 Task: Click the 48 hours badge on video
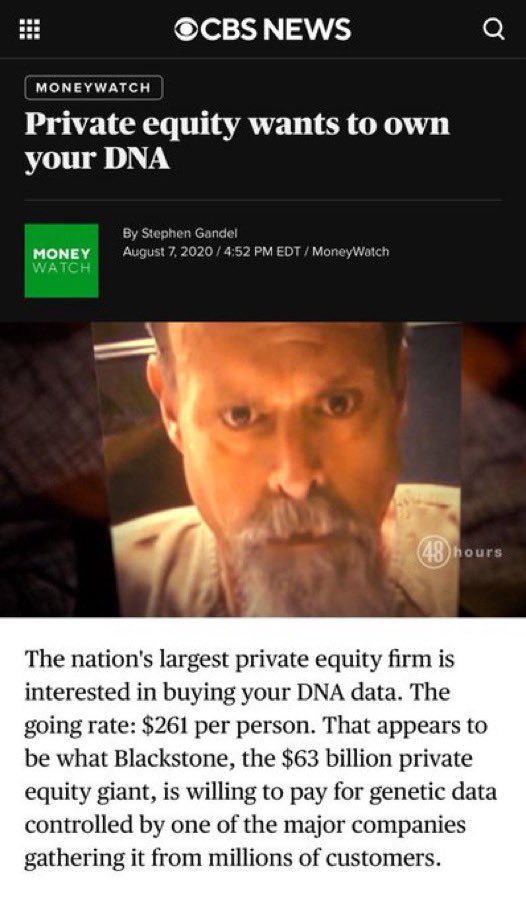click(459, 553)
